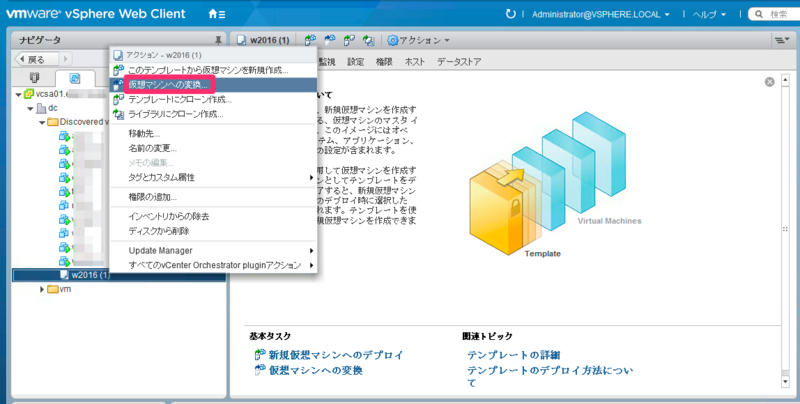
Task: Click the template icon beside w2016 (1) in tree
Action: (x=64, y=275)
